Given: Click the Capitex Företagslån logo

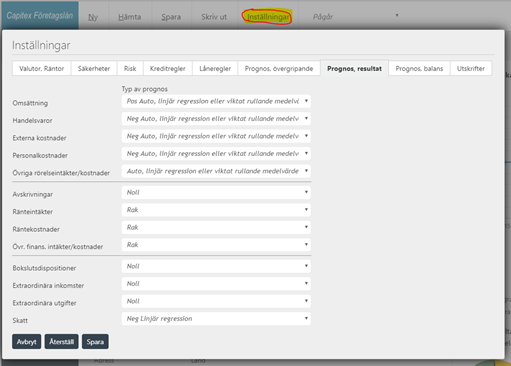Looking at the screenshot, I should 40,15.
